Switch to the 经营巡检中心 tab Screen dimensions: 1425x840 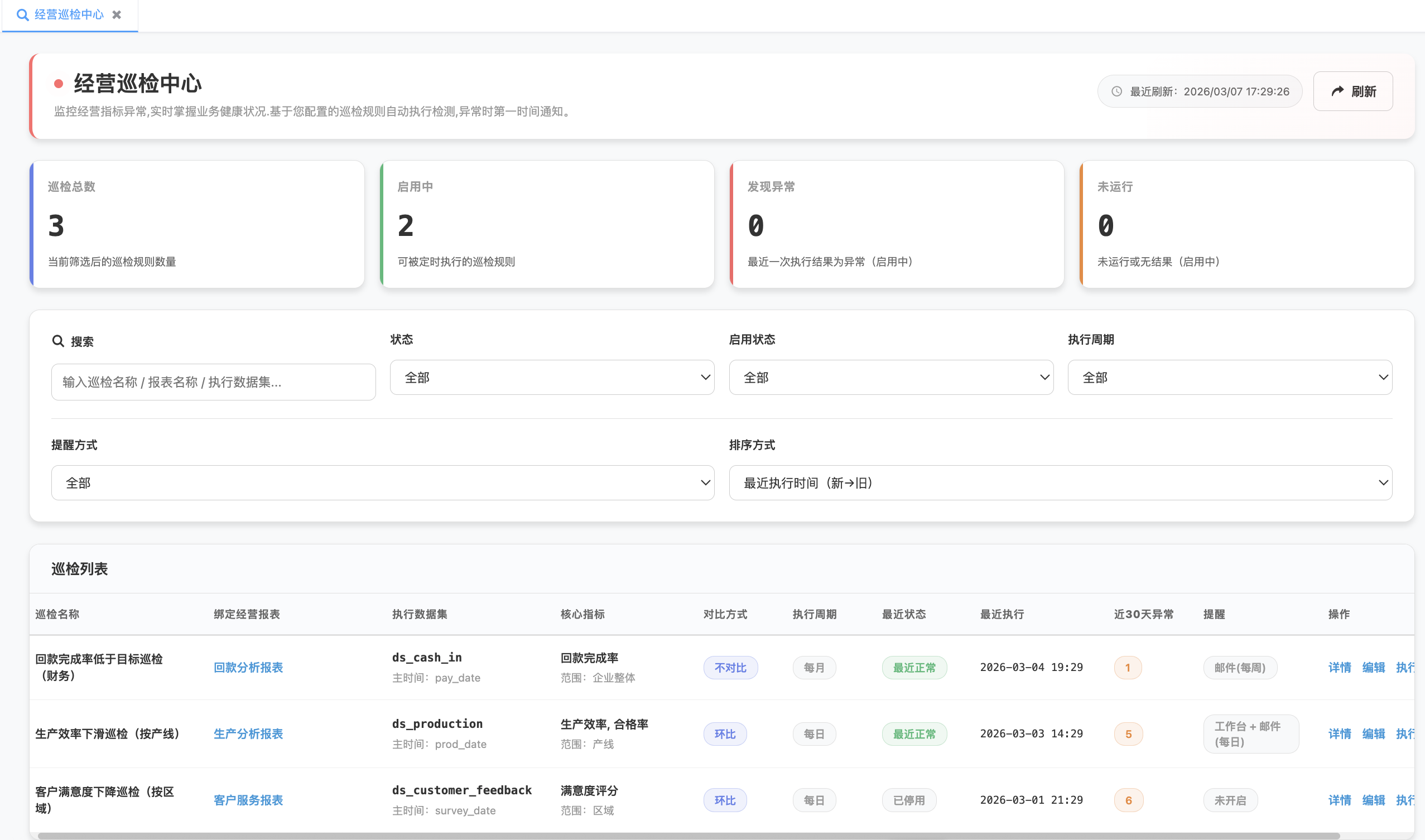69,15
